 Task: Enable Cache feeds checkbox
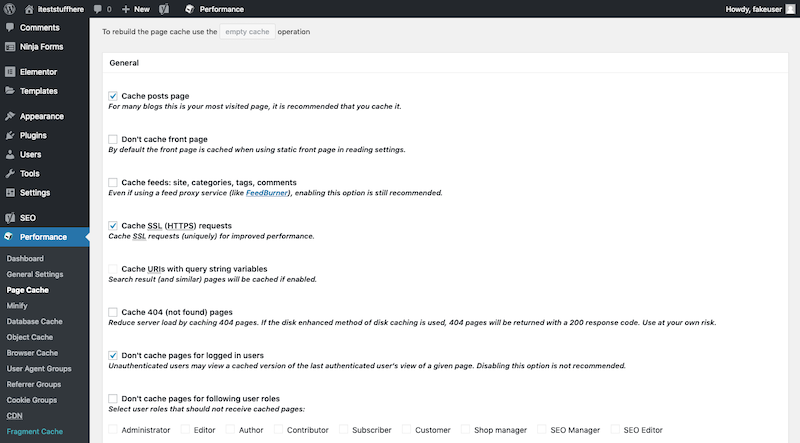(113, 182)
